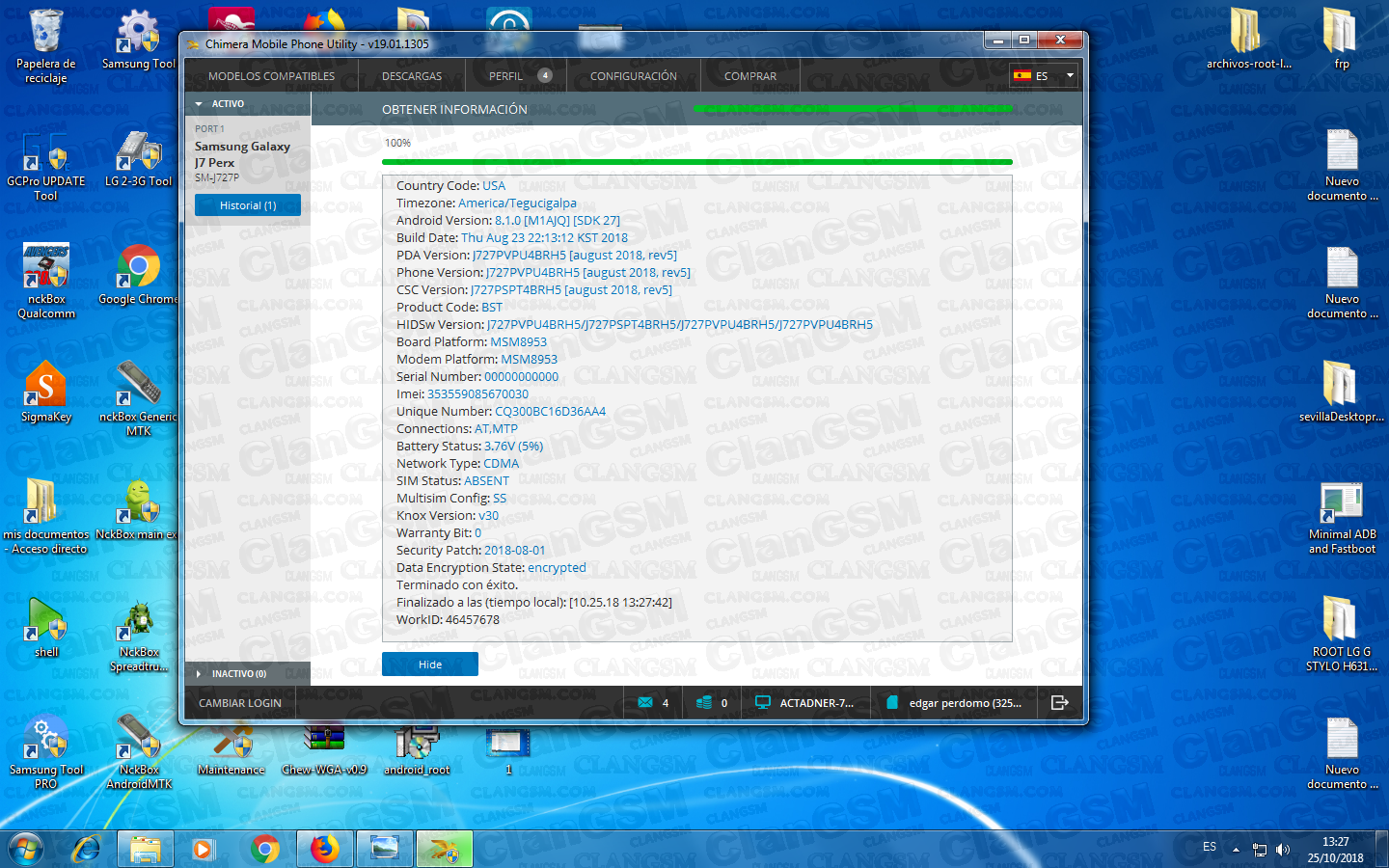Go to CONFIGURACIÓN tab
Screen dimensions: 1389x868
click(x=634, y=76)
